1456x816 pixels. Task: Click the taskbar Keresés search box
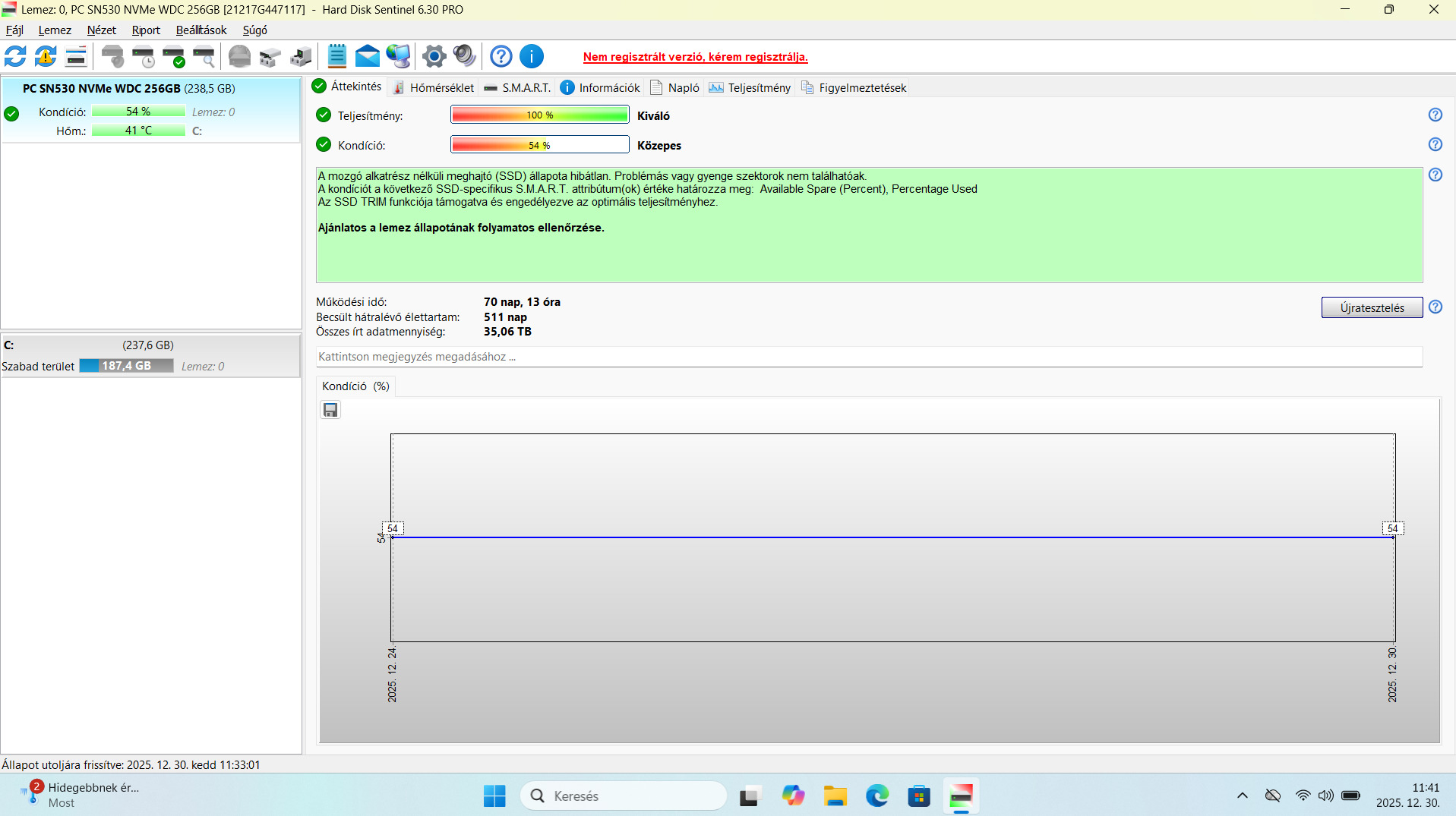pyautogui.click(x=624, y=796)
